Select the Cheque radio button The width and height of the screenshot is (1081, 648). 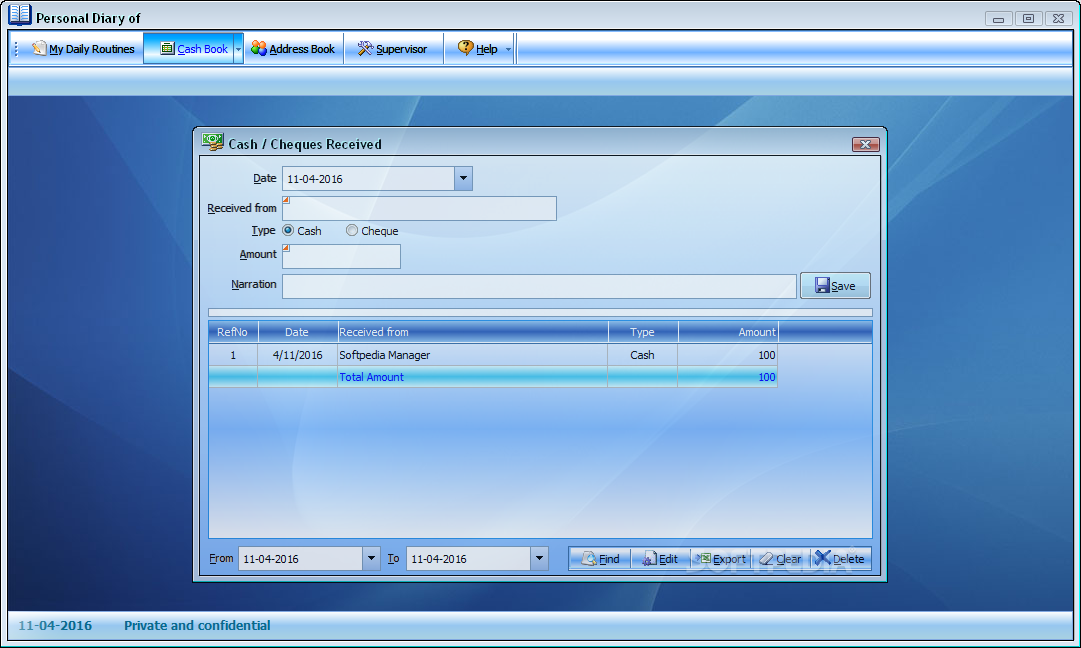tap(352, 230)
